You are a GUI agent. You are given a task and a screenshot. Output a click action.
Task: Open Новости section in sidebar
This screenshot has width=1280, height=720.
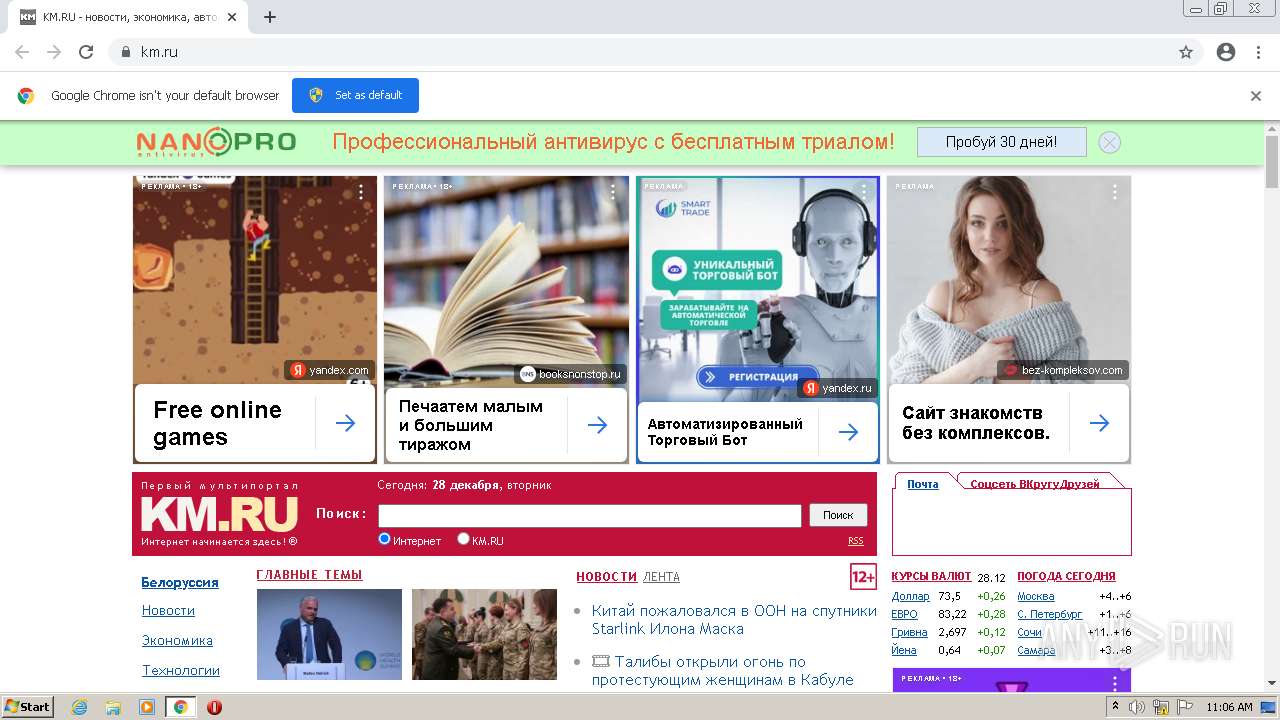[x=168, y=610]
